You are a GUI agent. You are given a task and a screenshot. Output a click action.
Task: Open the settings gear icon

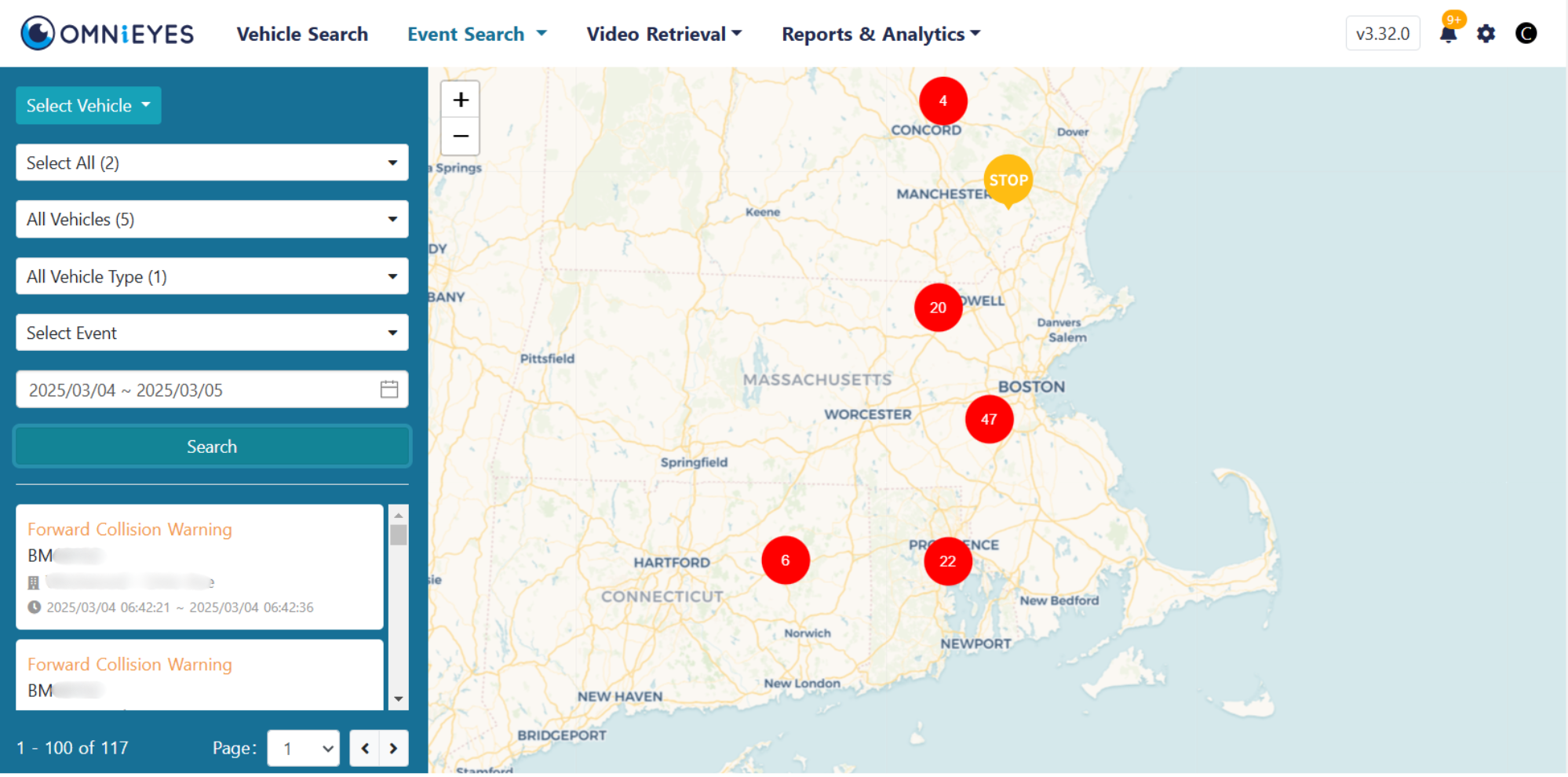[1486, 34]
